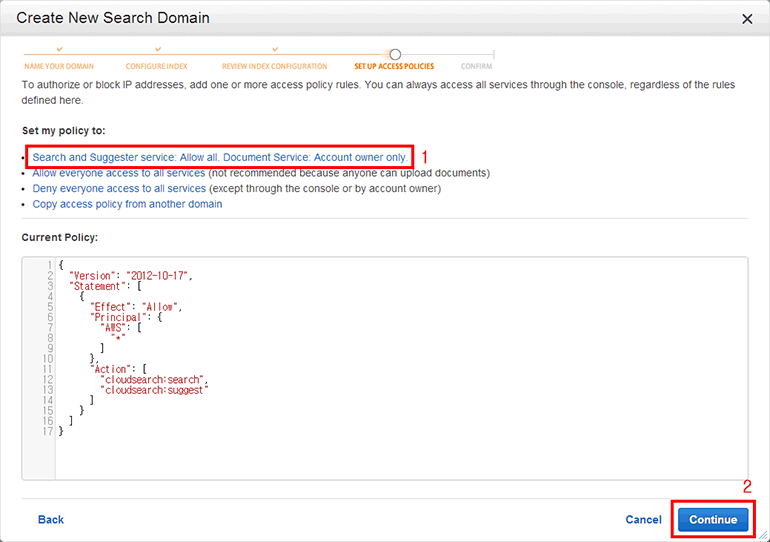Close the Create New Search Domain dialog

click(x=747, y=19)
